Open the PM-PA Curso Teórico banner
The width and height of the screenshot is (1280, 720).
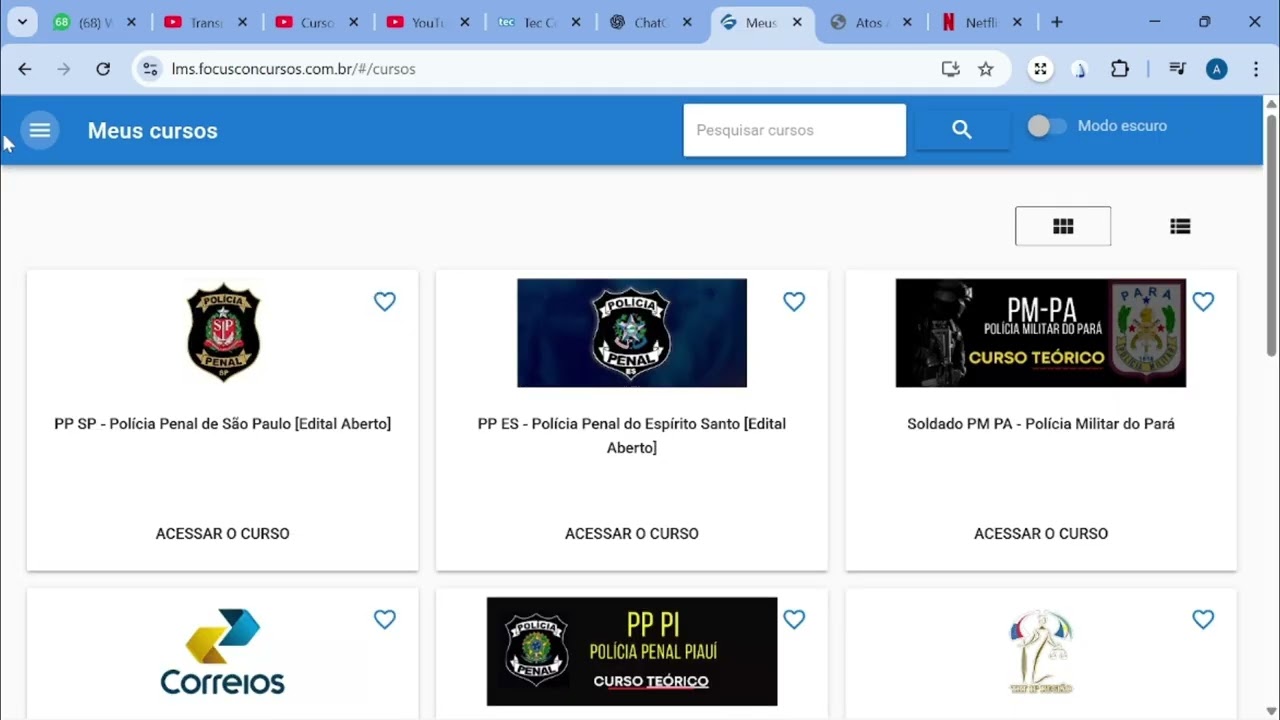click(x=1041, y=333)
